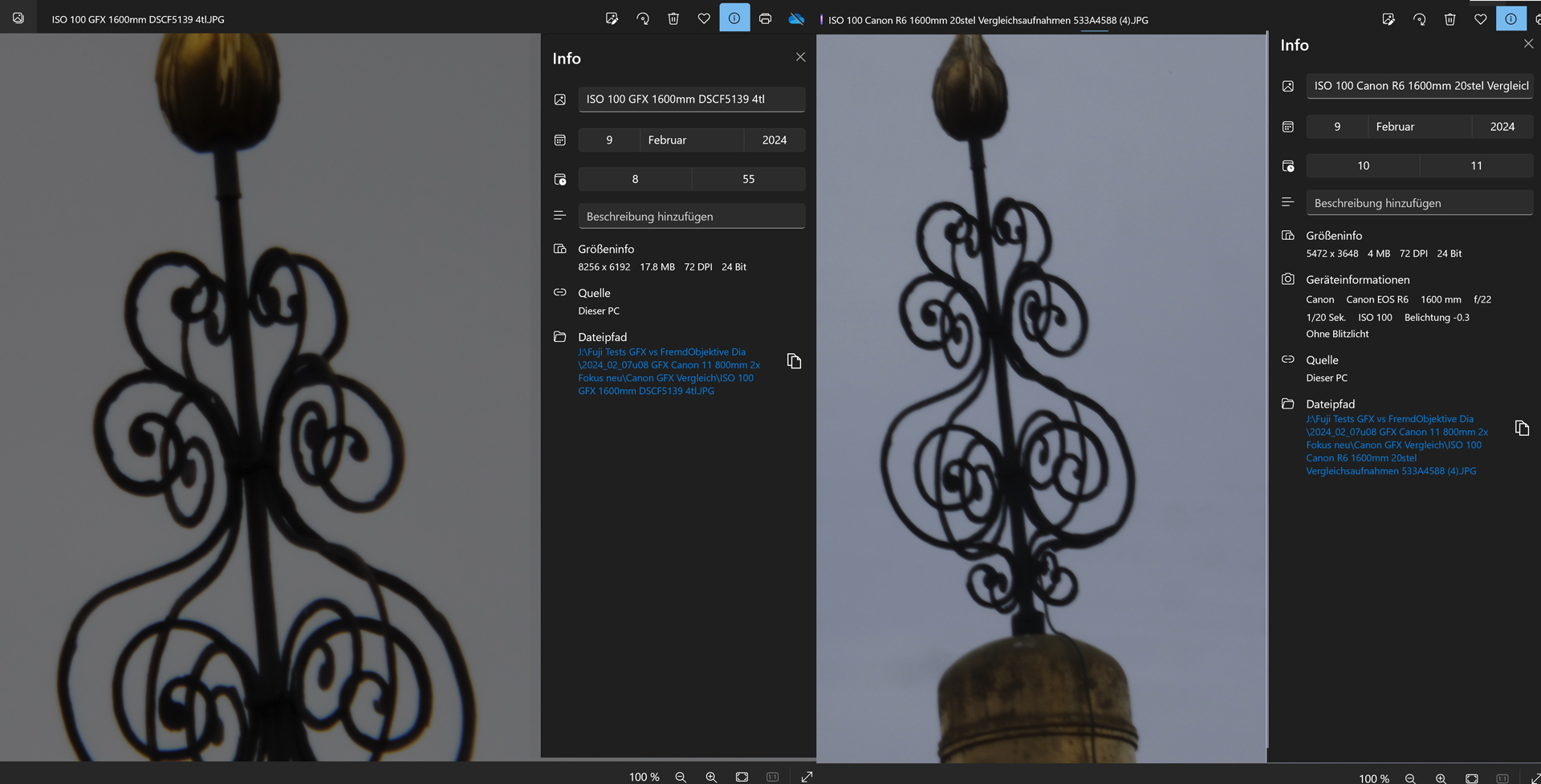Rotate the GFX photo in left window
Image resolution: width=1541 pixels, height=784 pixels.
(x=643, y=18)
